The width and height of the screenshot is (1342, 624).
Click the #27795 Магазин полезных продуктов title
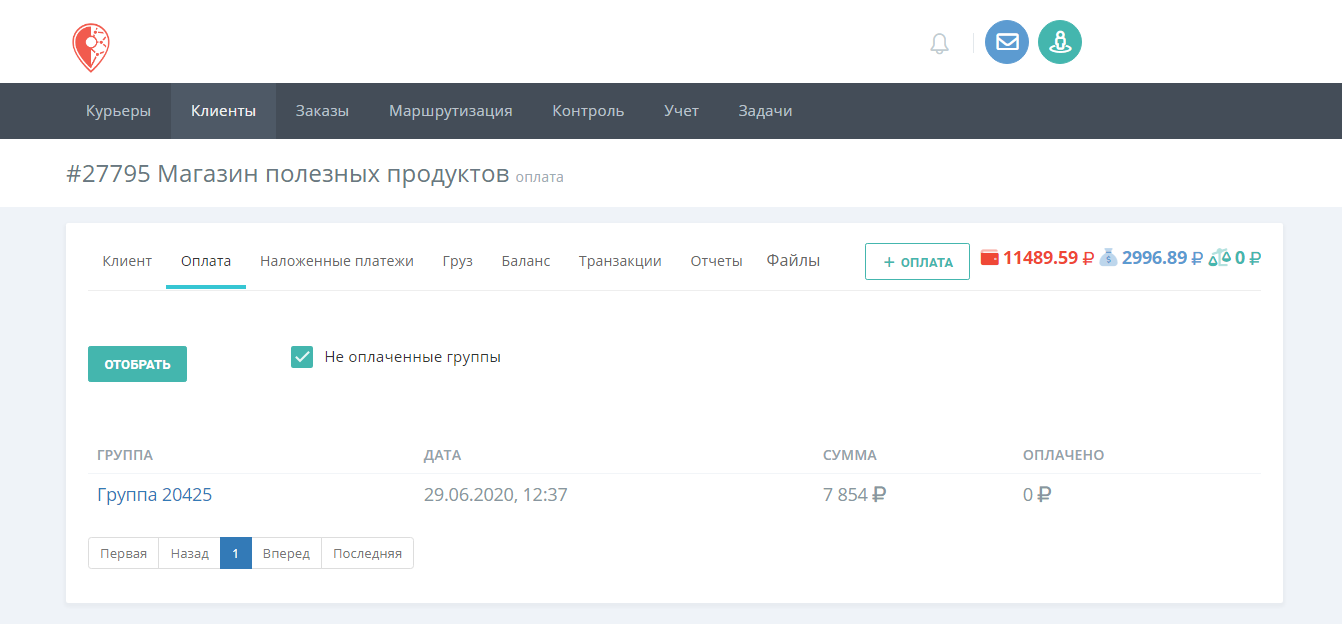288,174
